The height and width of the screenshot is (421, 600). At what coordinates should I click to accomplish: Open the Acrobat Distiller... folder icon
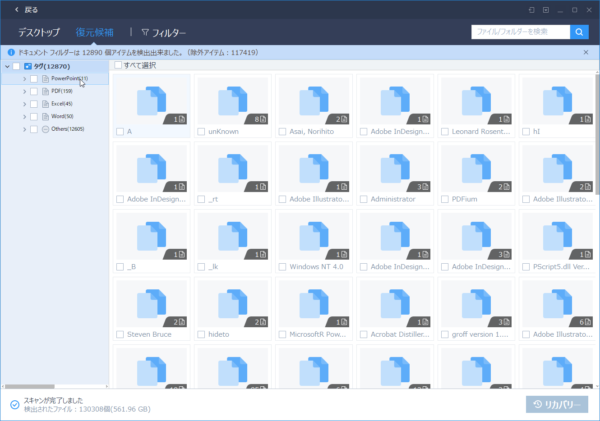(x=395, y=304)
